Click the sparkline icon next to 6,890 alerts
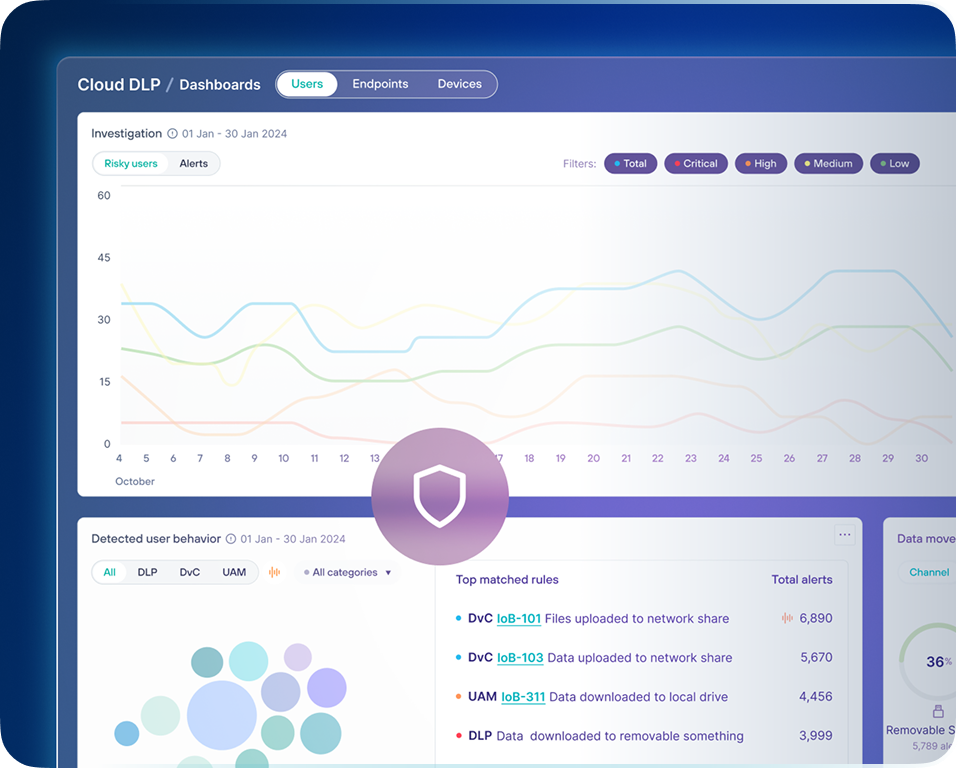Viewport: 960px width, 768px height. click(x=786, y=618)
